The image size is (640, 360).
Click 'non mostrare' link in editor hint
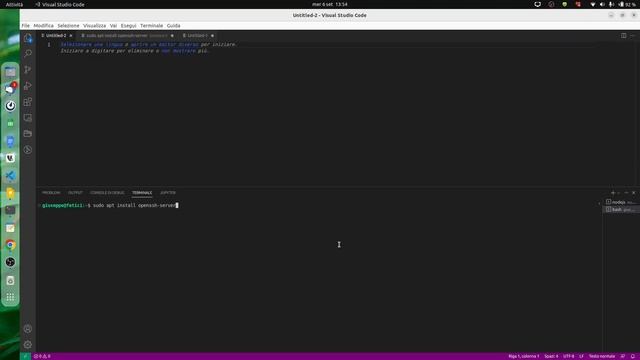[x=178, y=51]
